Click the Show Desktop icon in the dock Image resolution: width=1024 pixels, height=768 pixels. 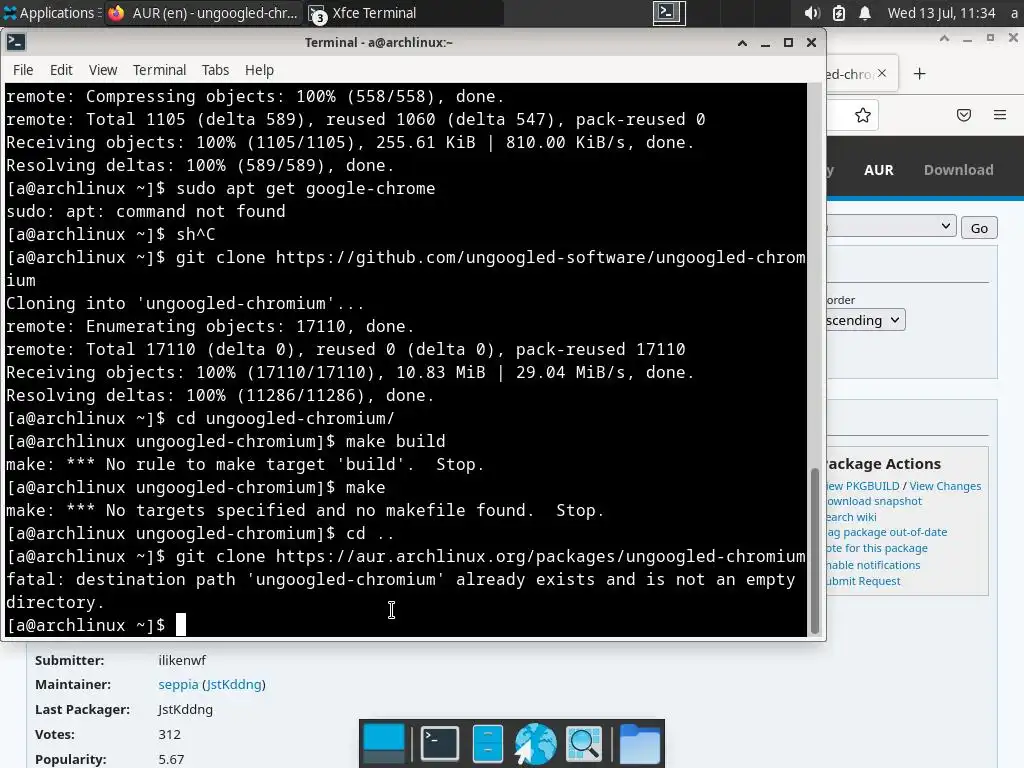point(383,743)
